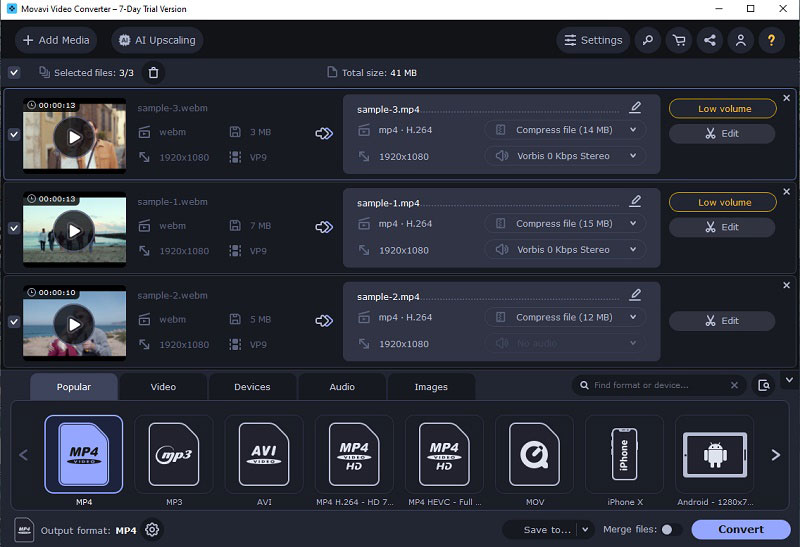This screenshot has height=547, width=800.
Task: Uncheck the sample-3.webm file checkbox
Action: pos(14,134)
